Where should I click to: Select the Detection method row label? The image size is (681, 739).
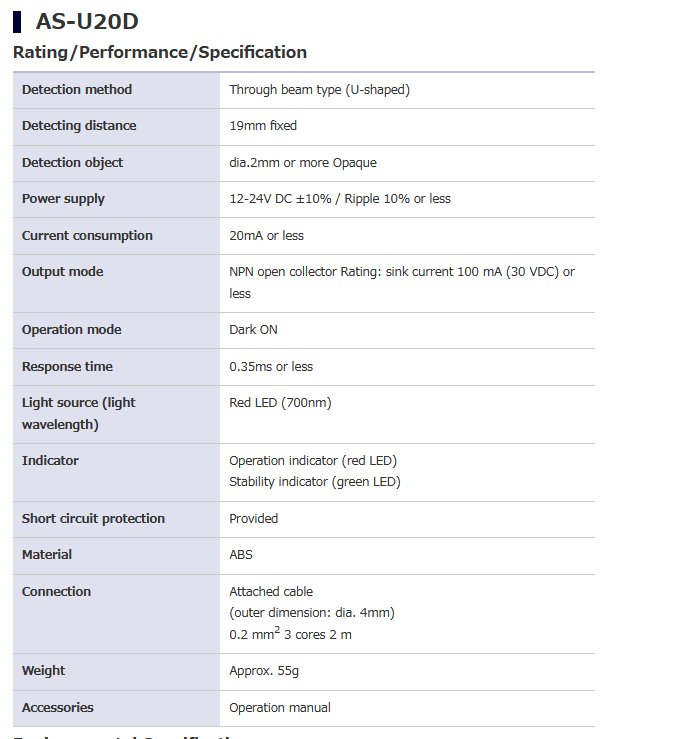pyautogui.click(x=77, y=90)
